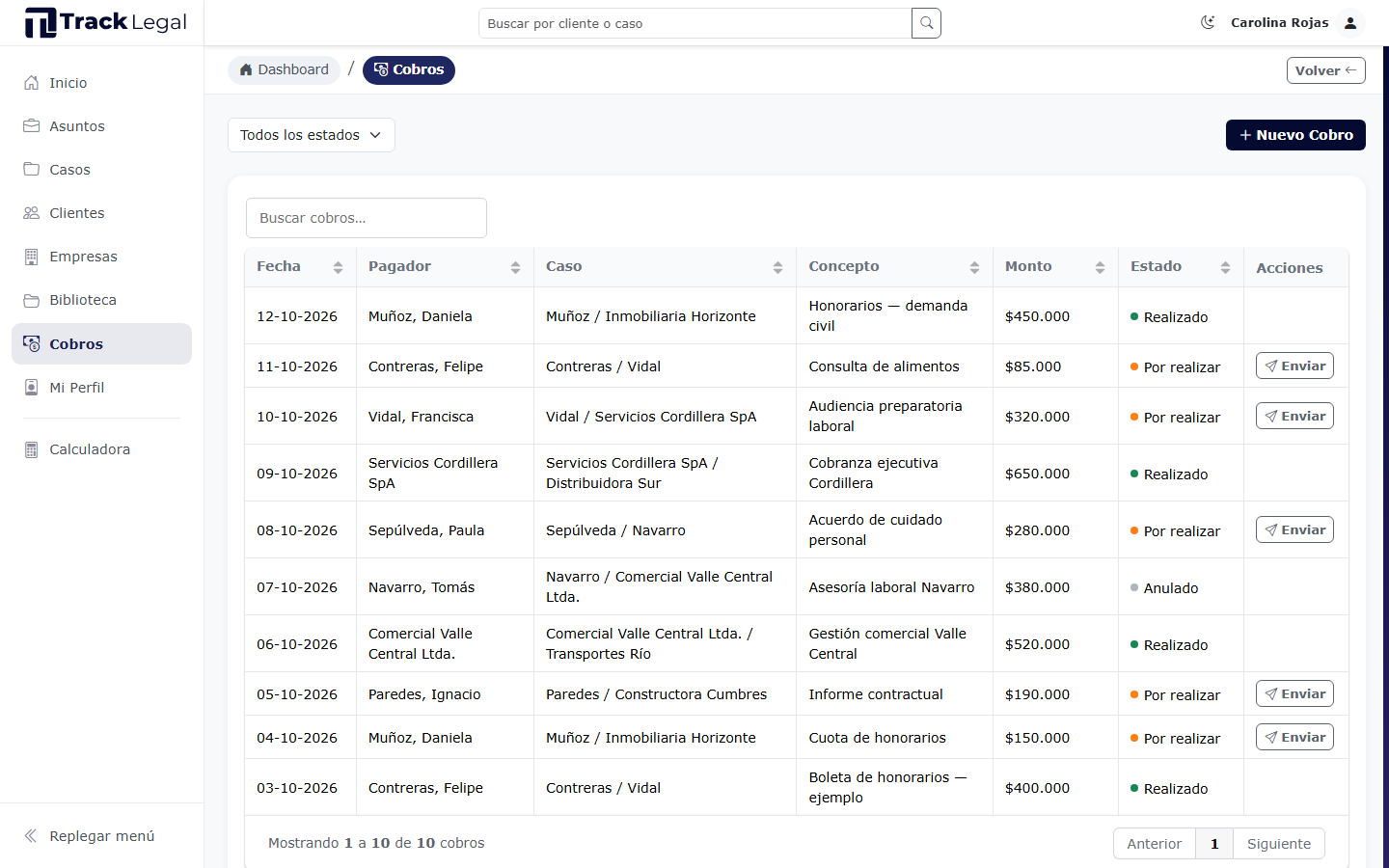
Task: Click the Siguiente pagination button
Action: click(1279, 844)
